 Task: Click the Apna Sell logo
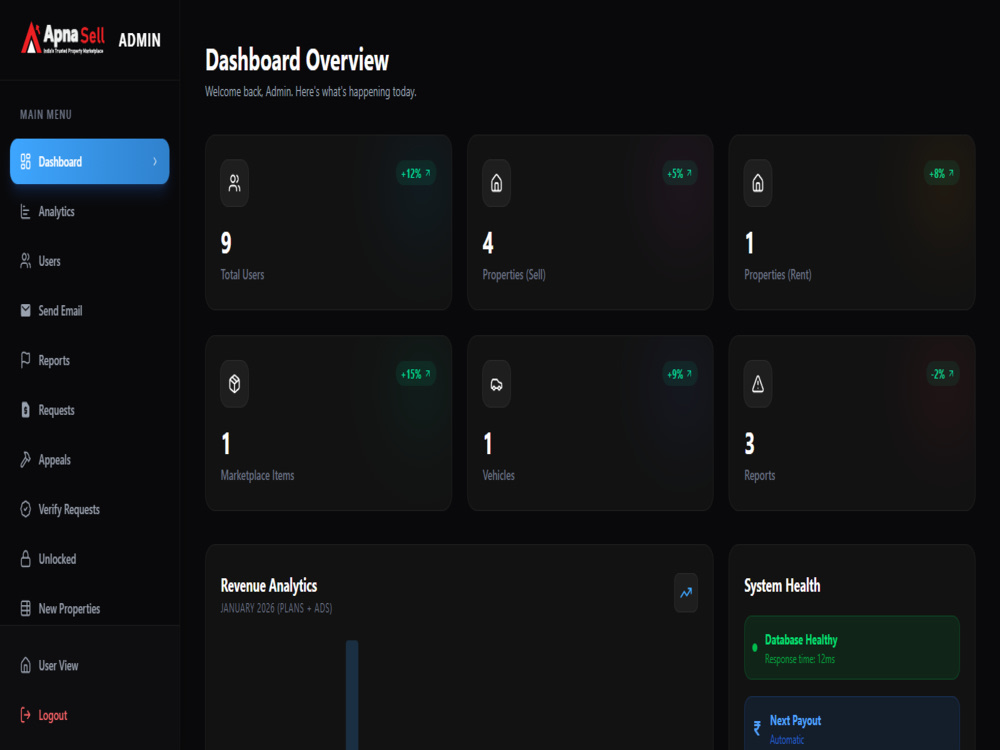[62, 38]
